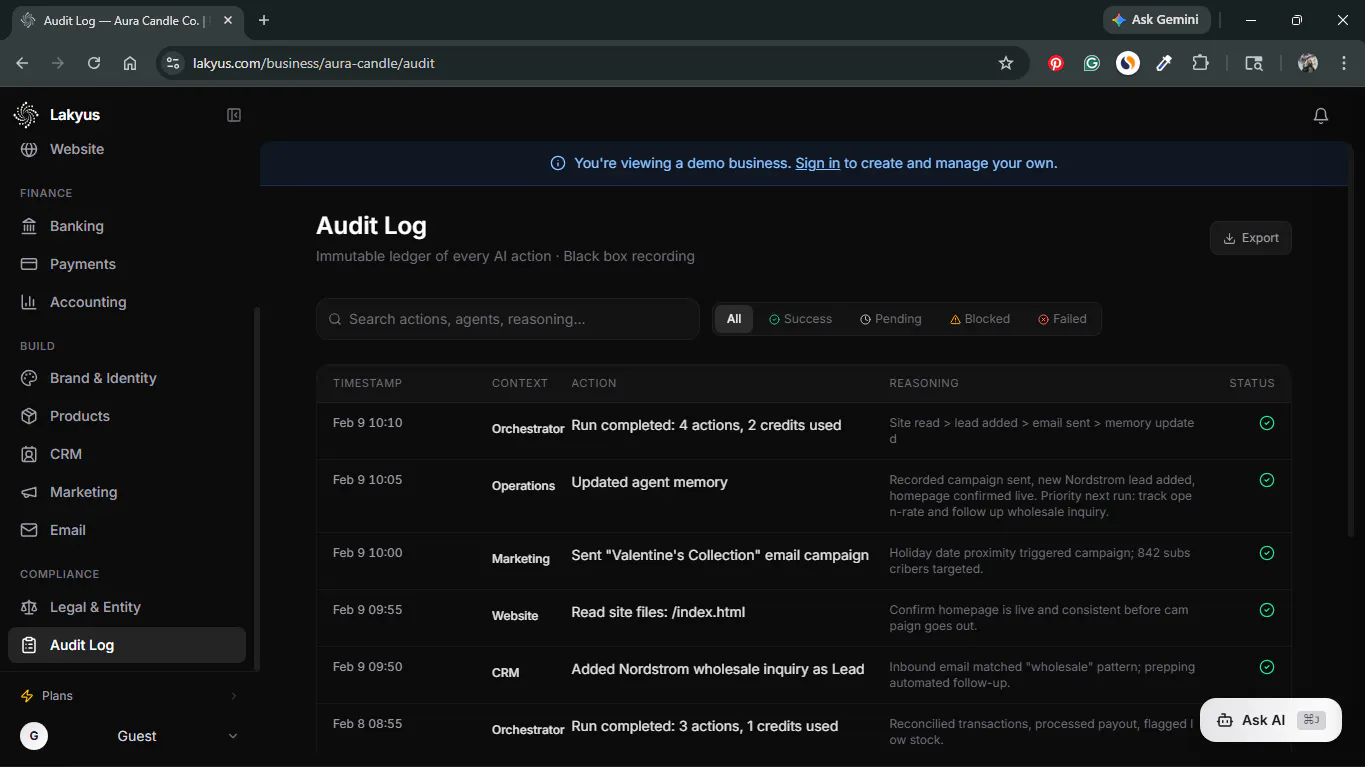Go to Chrome home page icon

click(130, 63)
